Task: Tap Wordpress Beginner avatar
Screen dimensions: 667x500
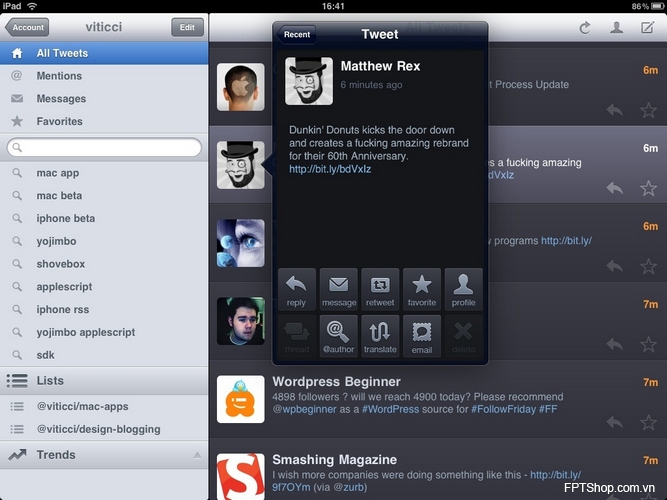Action: tap(241, 399)
